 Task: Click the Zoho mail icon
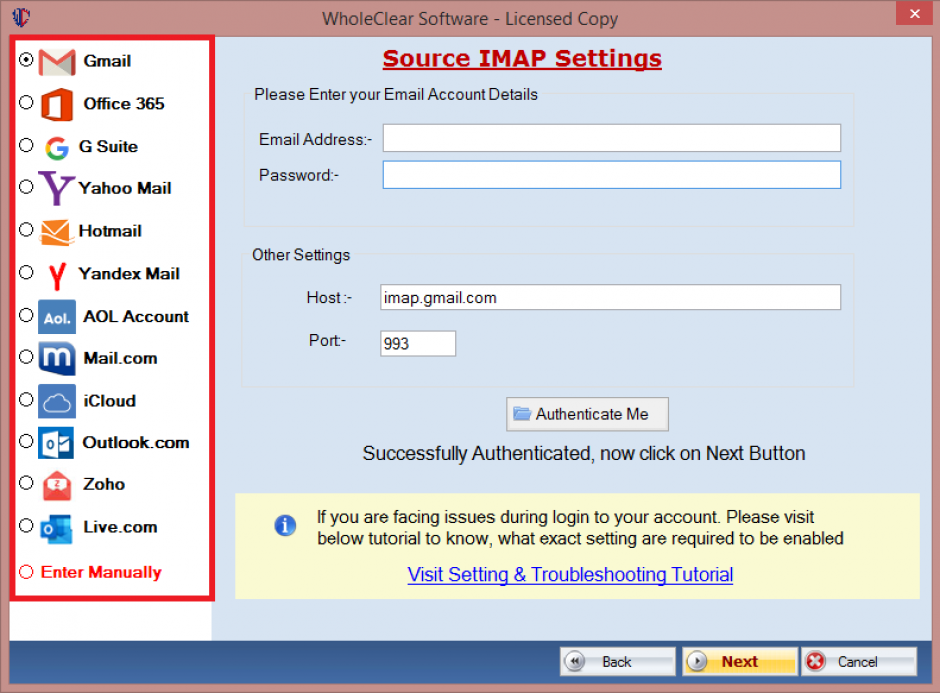click(56, 485)
